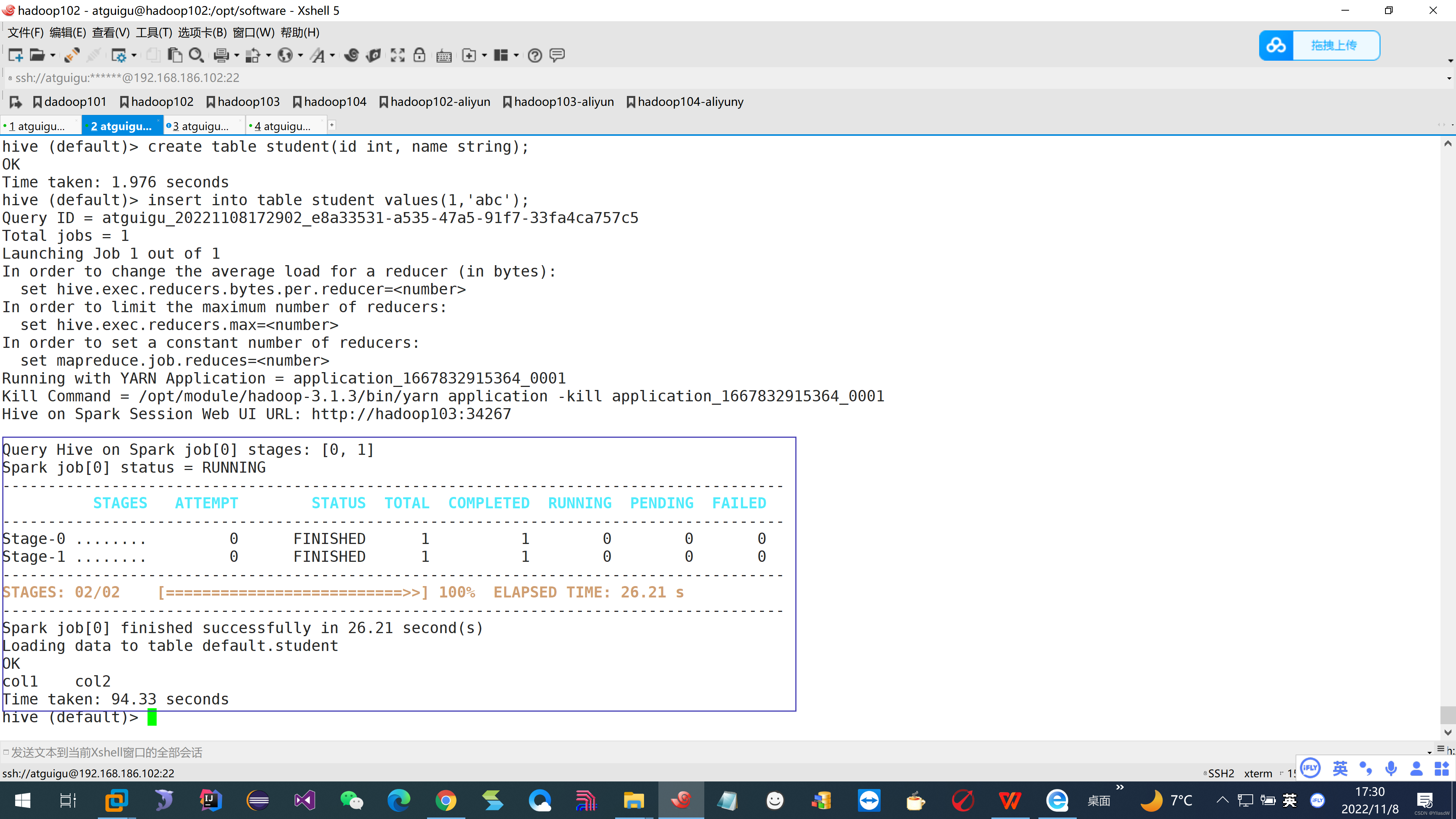
Task: Click the Reconnect plug icon
Action: [72, 55]
